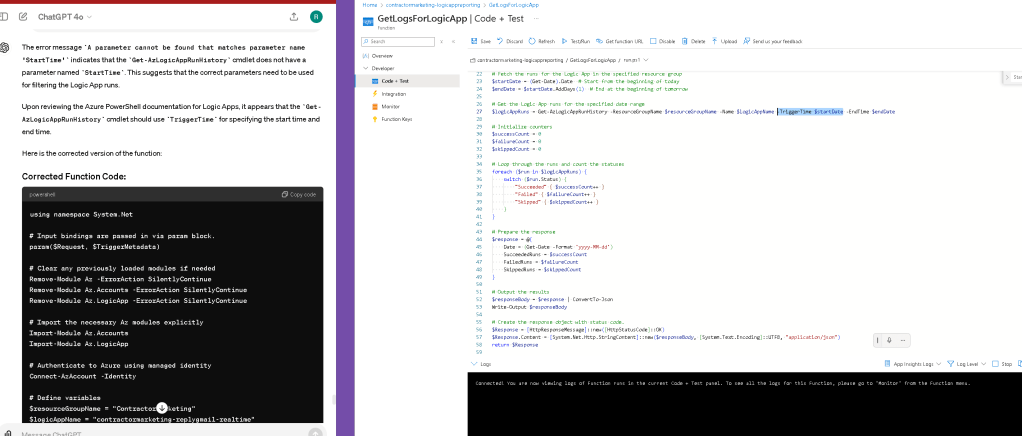This screenshot has width=1022, height=436.
Task: Click the drag handle between ChatGPT and Azure windows
Action: pos(334,400)
